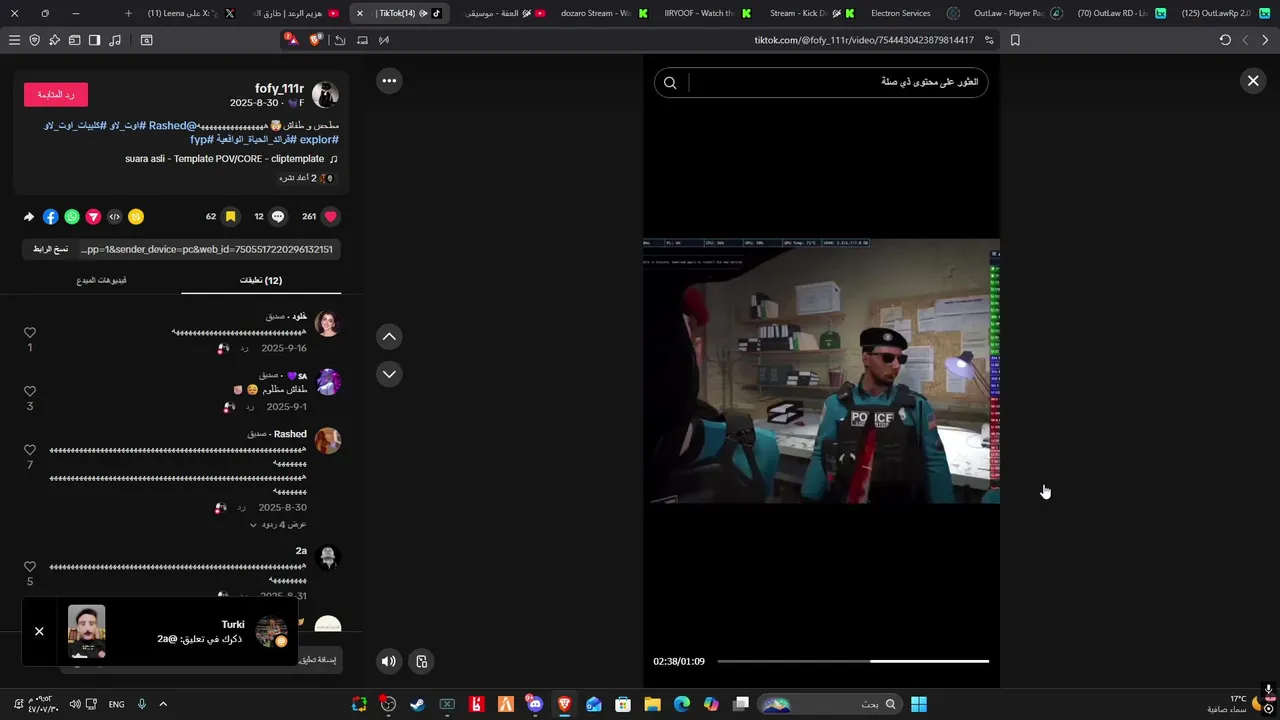Click the pink follow-back button
1280x720 pixels.
pyautogui.click(x=56, y=95)
